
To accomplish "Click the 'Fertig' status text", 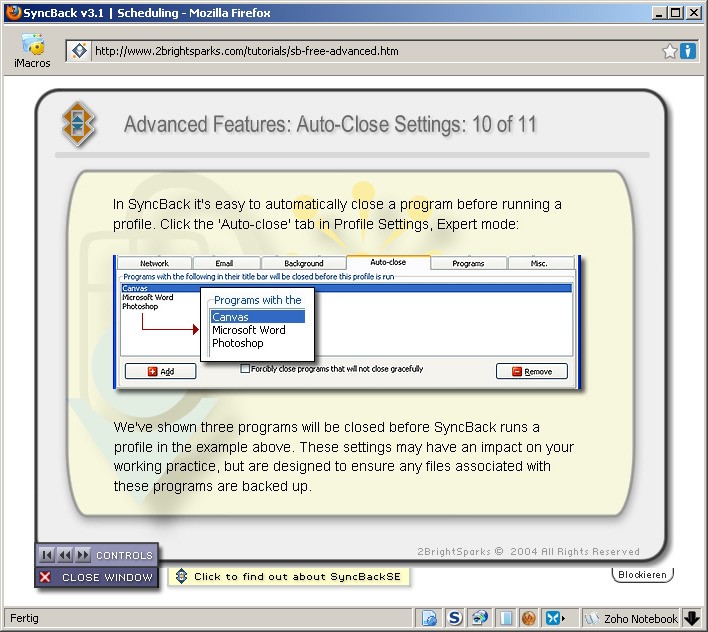I will tap(24, 618).
